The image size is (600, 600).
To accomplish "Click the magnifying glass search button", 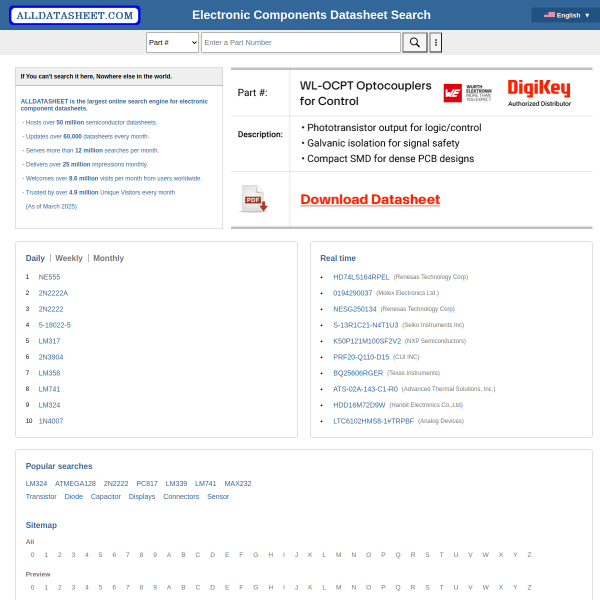I will [414, 42].
